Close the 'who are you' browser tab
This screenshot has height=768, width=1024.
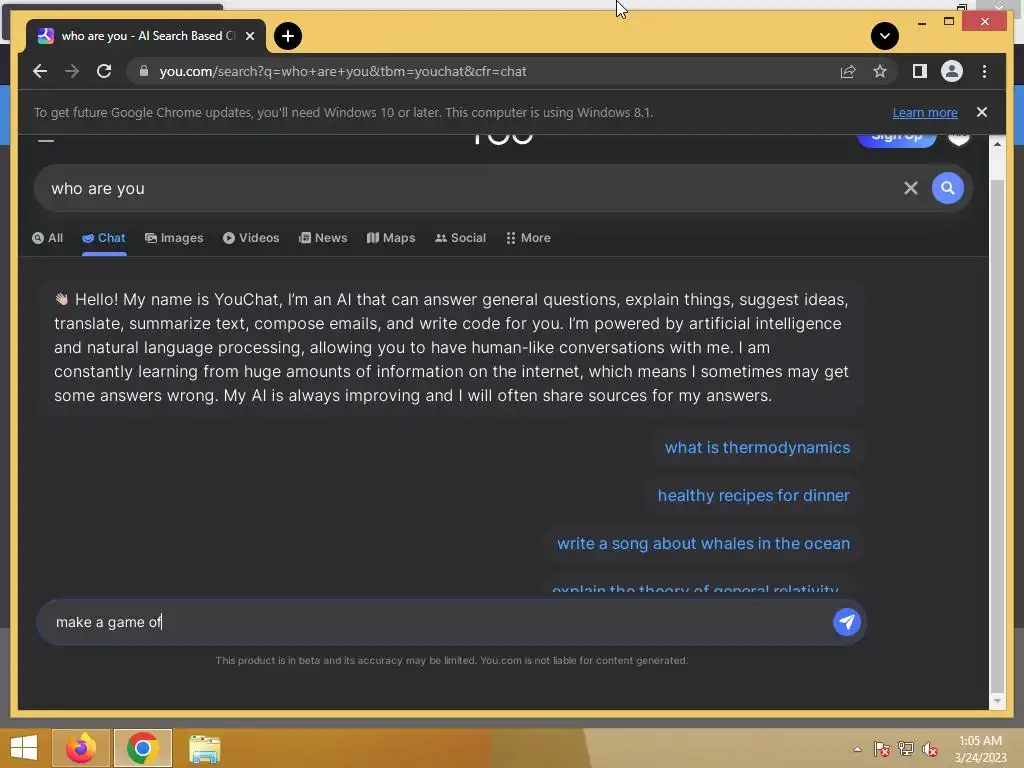pyautogui.click(x=249, y=36)
